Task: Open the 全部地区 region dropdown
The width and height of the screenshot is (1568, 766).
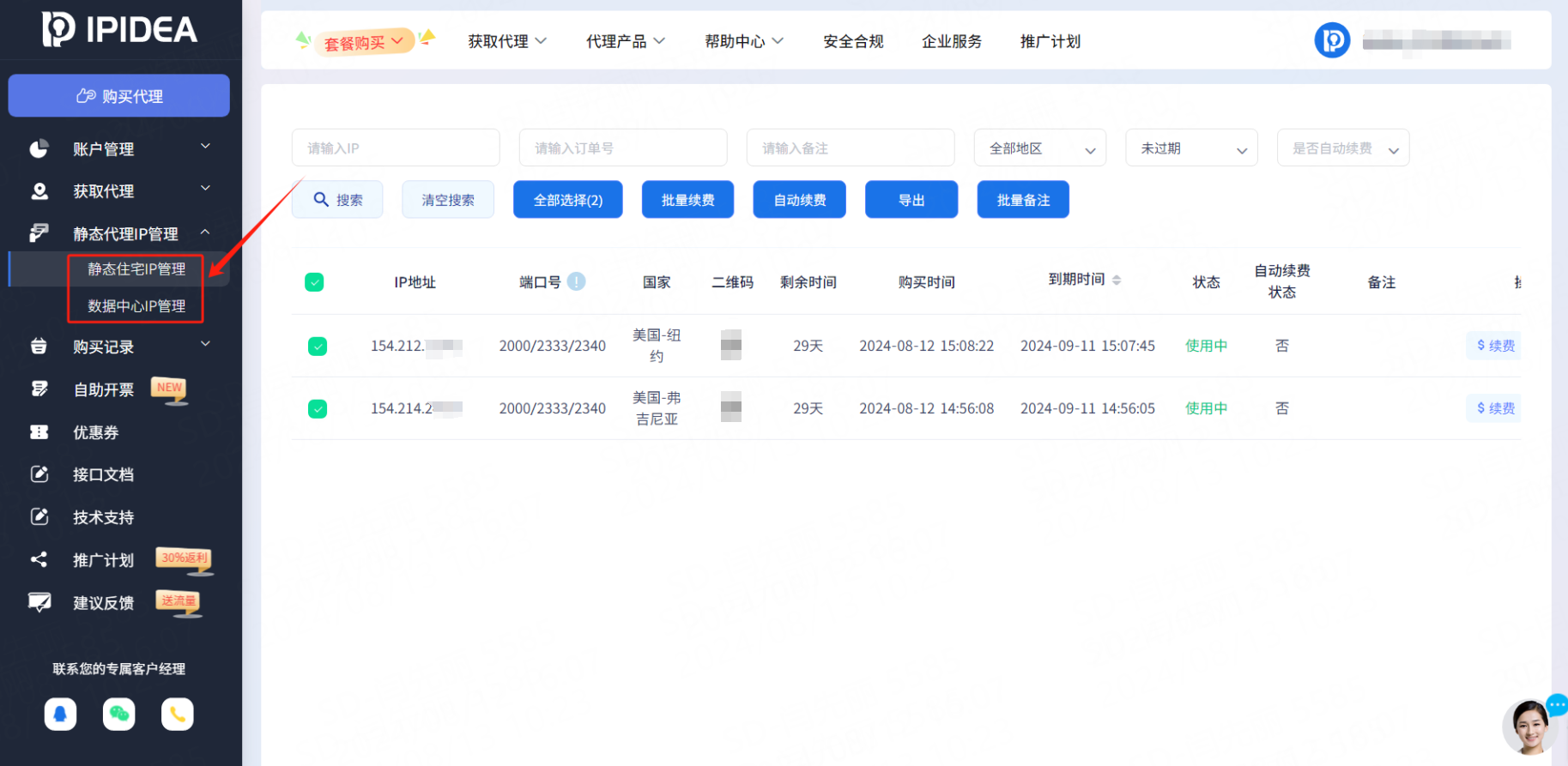Action: click(x=1040, y=148)
